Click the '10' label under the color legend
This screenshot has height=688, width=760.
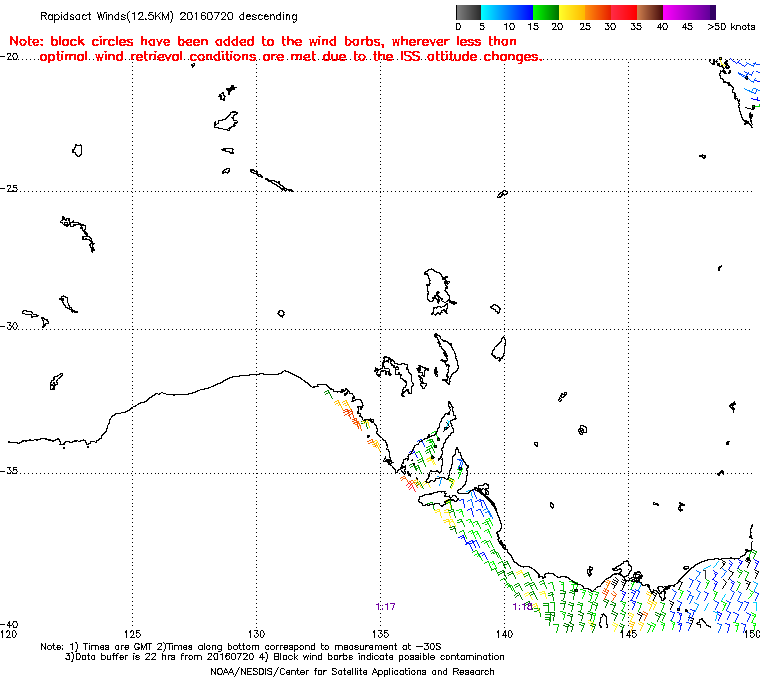point(508,27)
